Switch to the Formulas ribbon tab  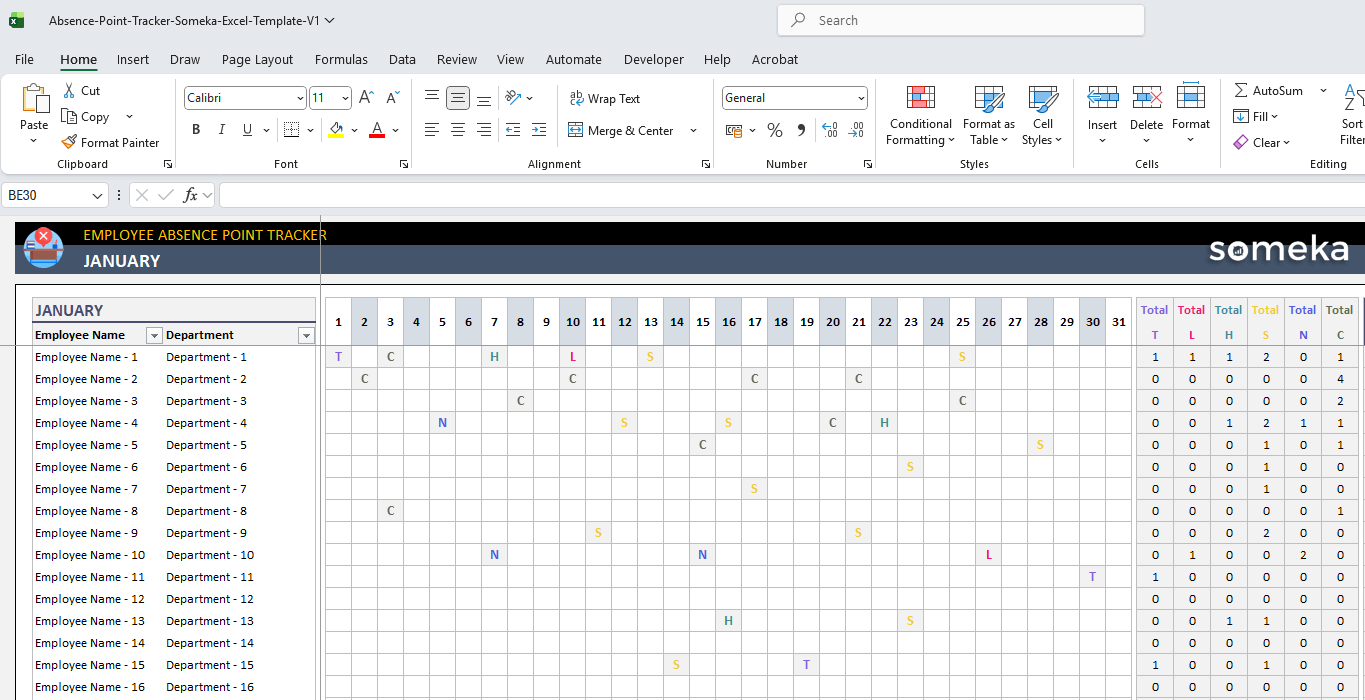pyautogui.click(x=341, y=60)
